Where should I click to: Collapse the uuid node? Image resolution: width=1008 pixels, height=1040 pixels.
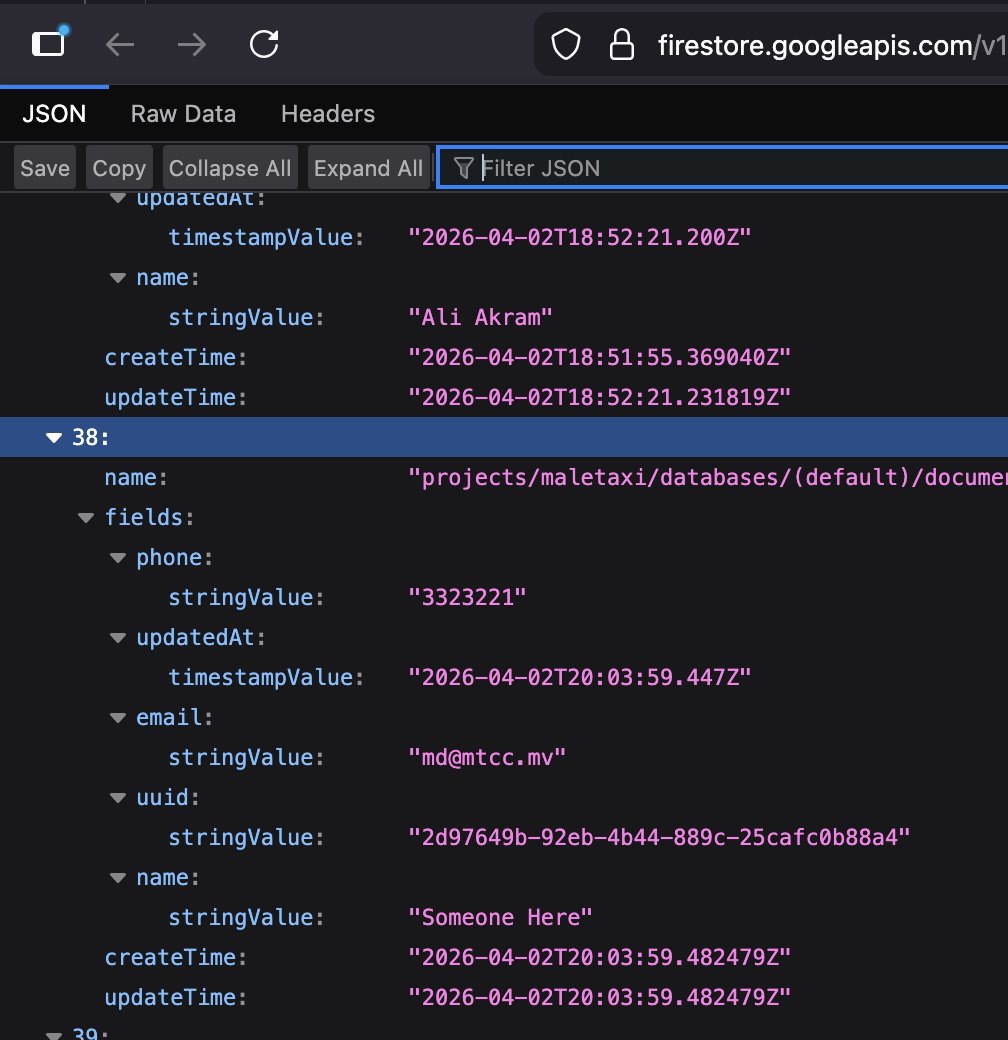point(118,798)
